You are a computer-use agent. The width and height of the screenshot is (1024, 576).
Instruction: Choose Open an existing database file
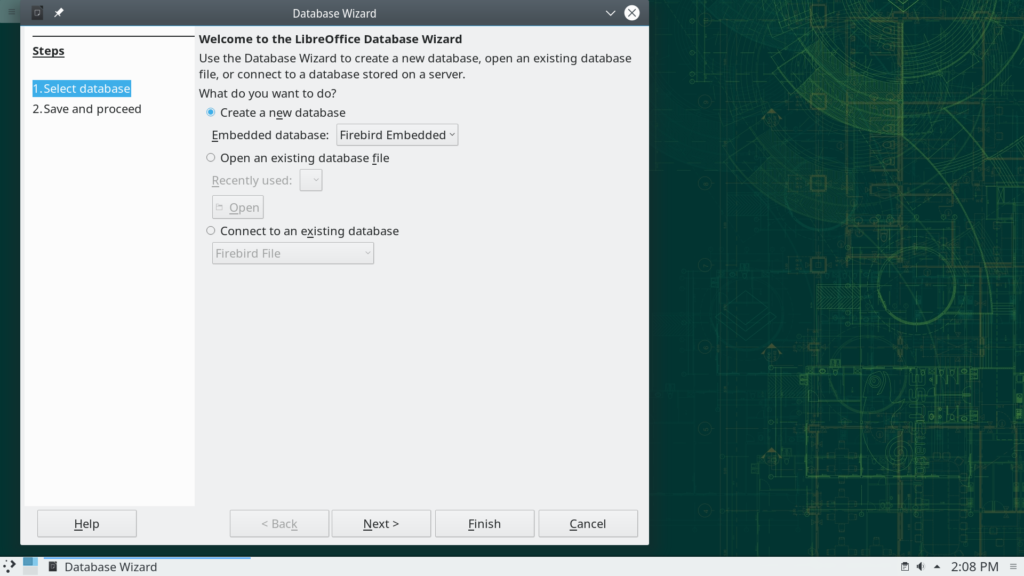[x=211, y=158]
